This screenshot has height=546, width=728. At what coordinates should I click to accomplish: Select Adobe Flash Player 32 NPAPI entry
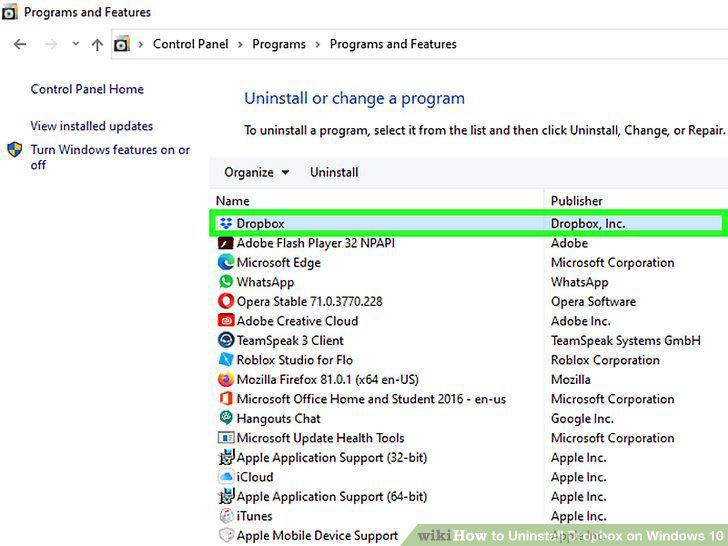[315, 243]
